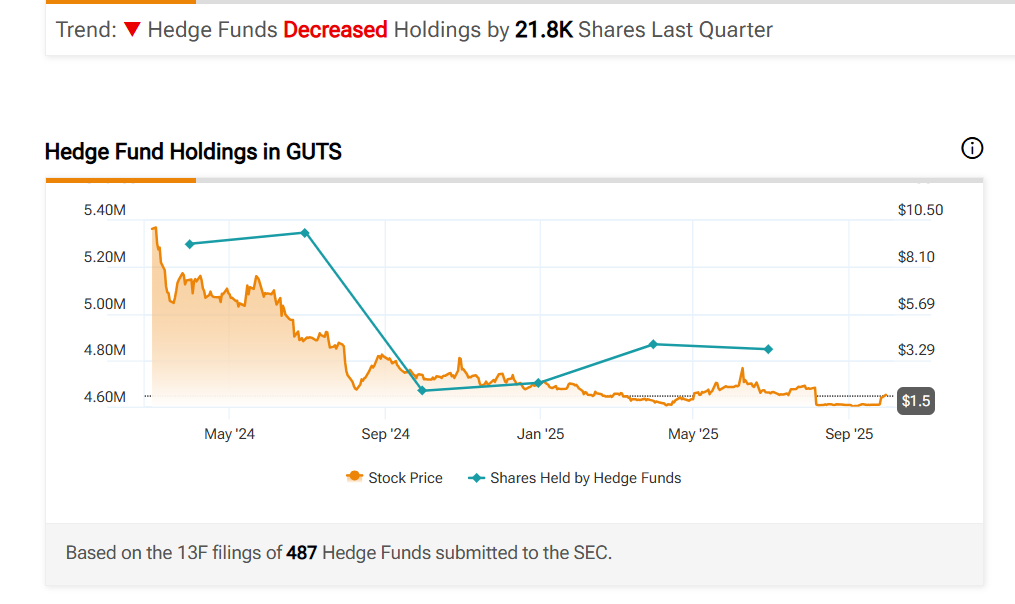Click the info icon beside Hedge Fund Holdings

(x=971, y=149)
